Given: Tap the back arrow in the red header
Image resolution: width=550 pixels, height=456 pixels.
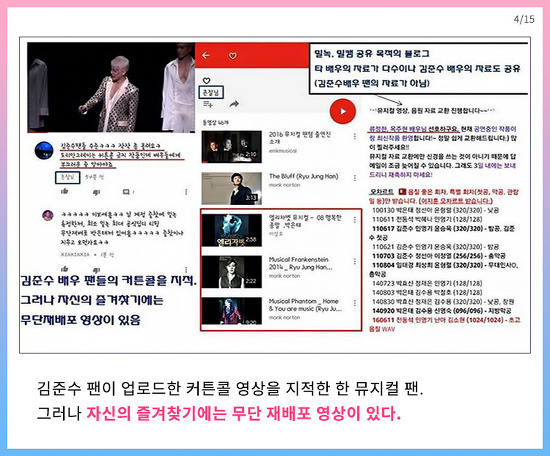Looking at the screenshot, I should click(206, 55).
